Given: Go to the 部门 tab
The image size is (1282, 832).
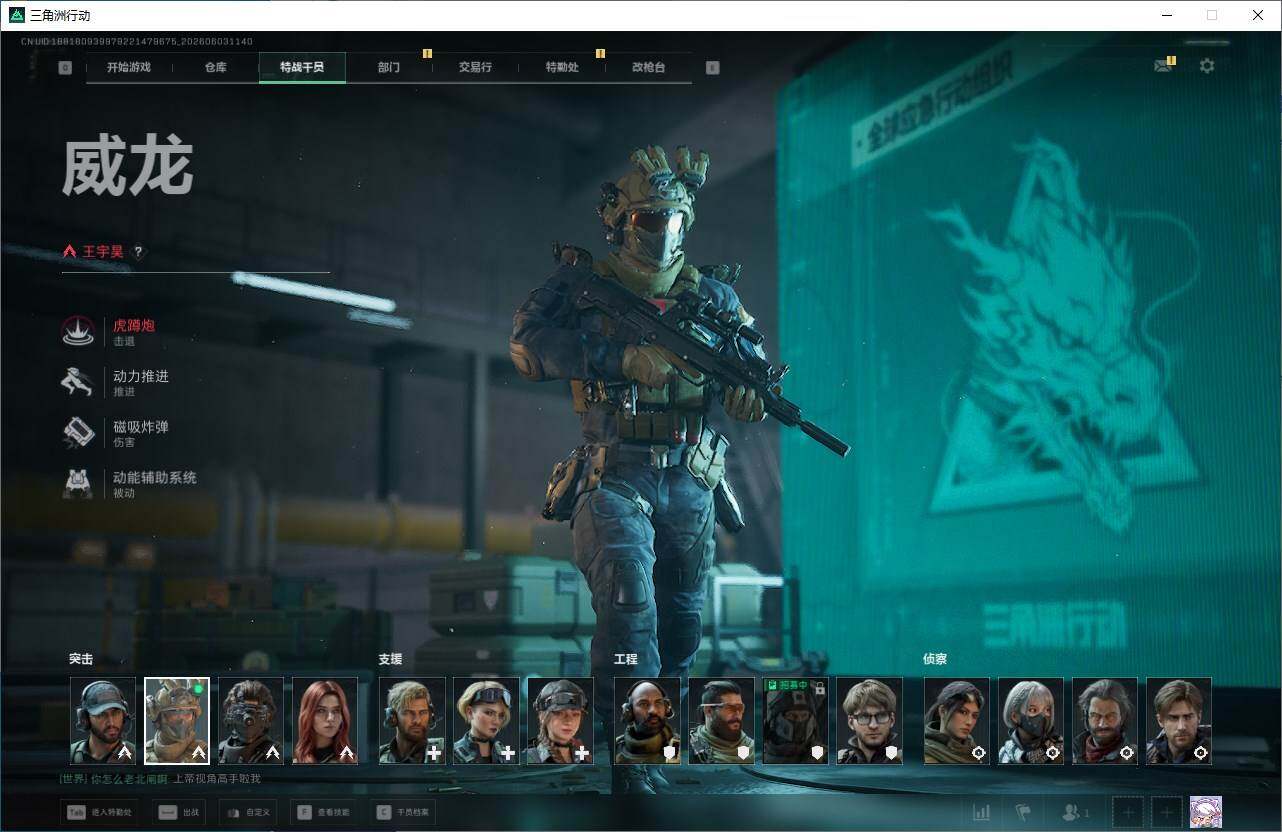Looking at the screenshot, I should (389, 68).
